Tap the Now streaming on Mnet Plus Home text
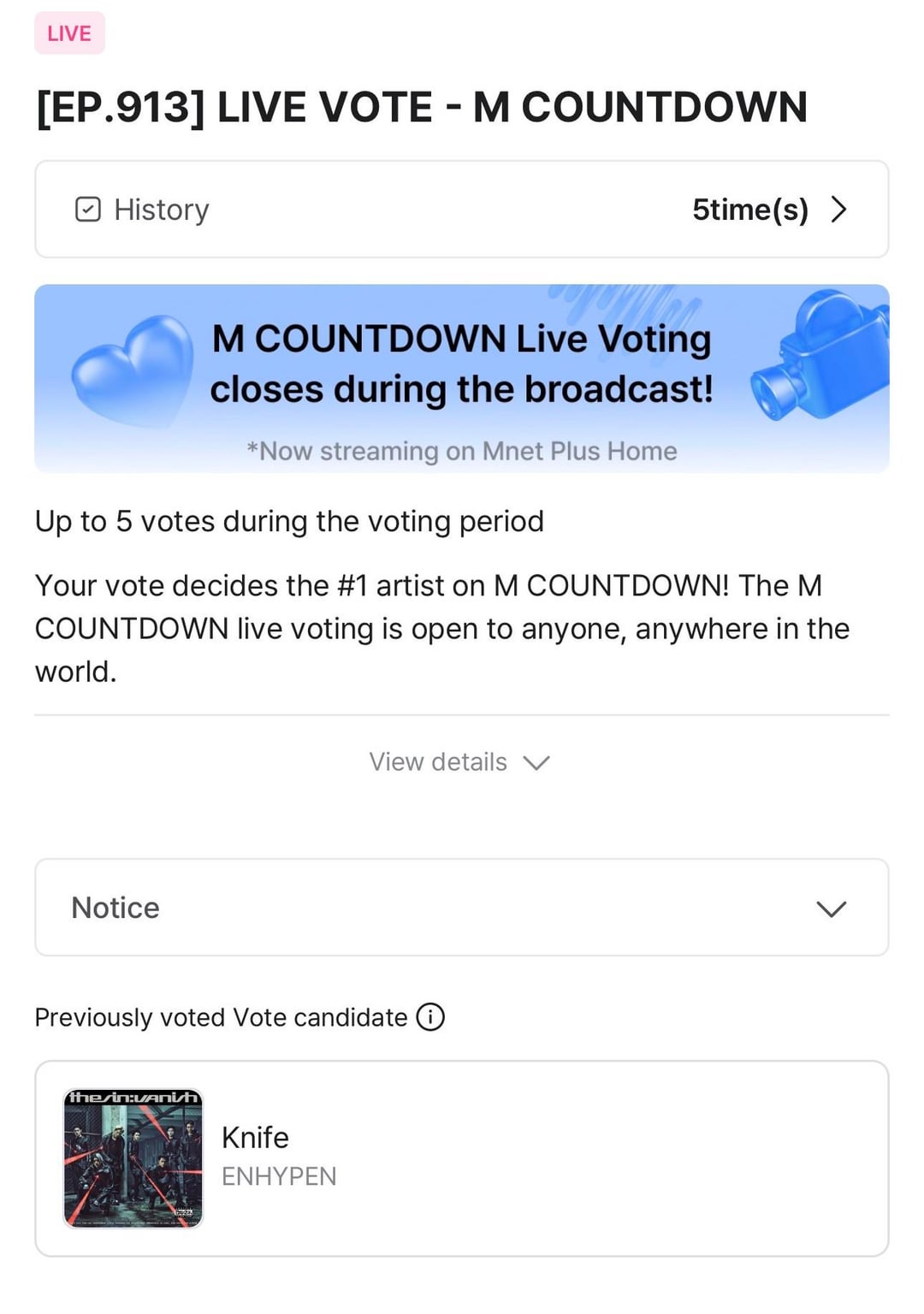The width and height of the screenshot is (924, 1314). click(x=461, y=451)
